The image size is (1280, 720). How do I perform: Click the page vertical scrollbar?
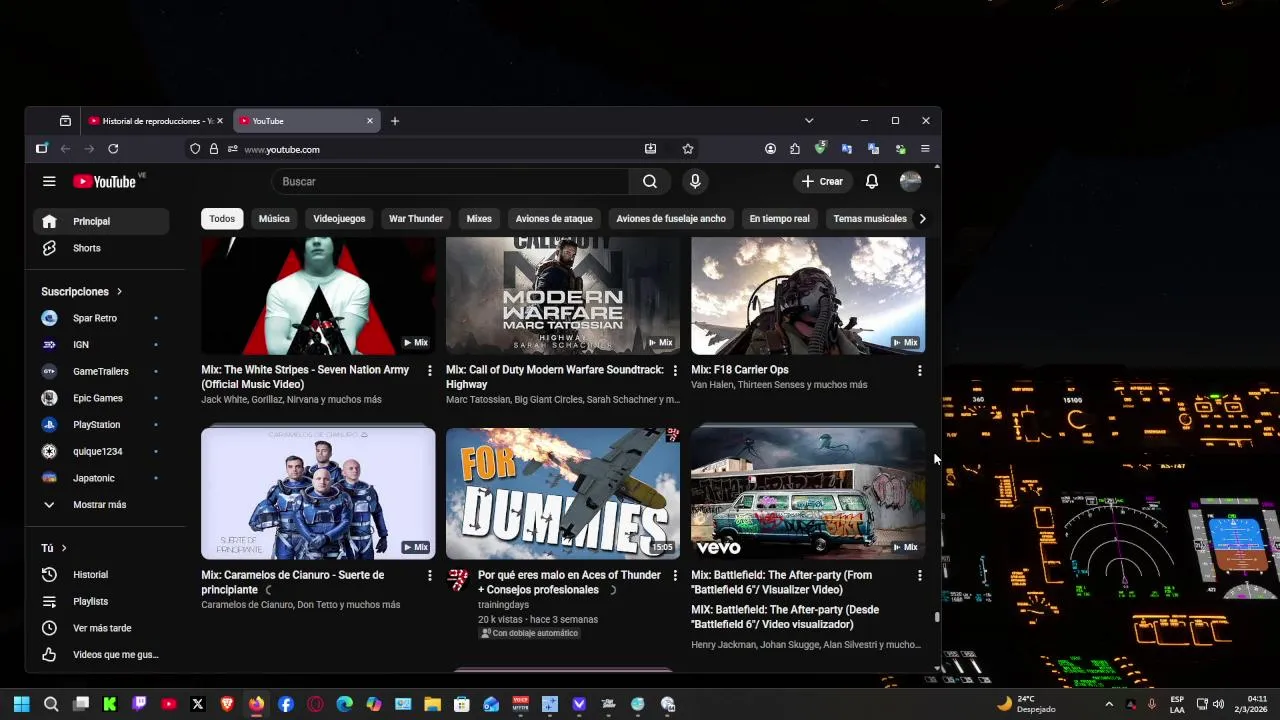(x=937, y=617)
